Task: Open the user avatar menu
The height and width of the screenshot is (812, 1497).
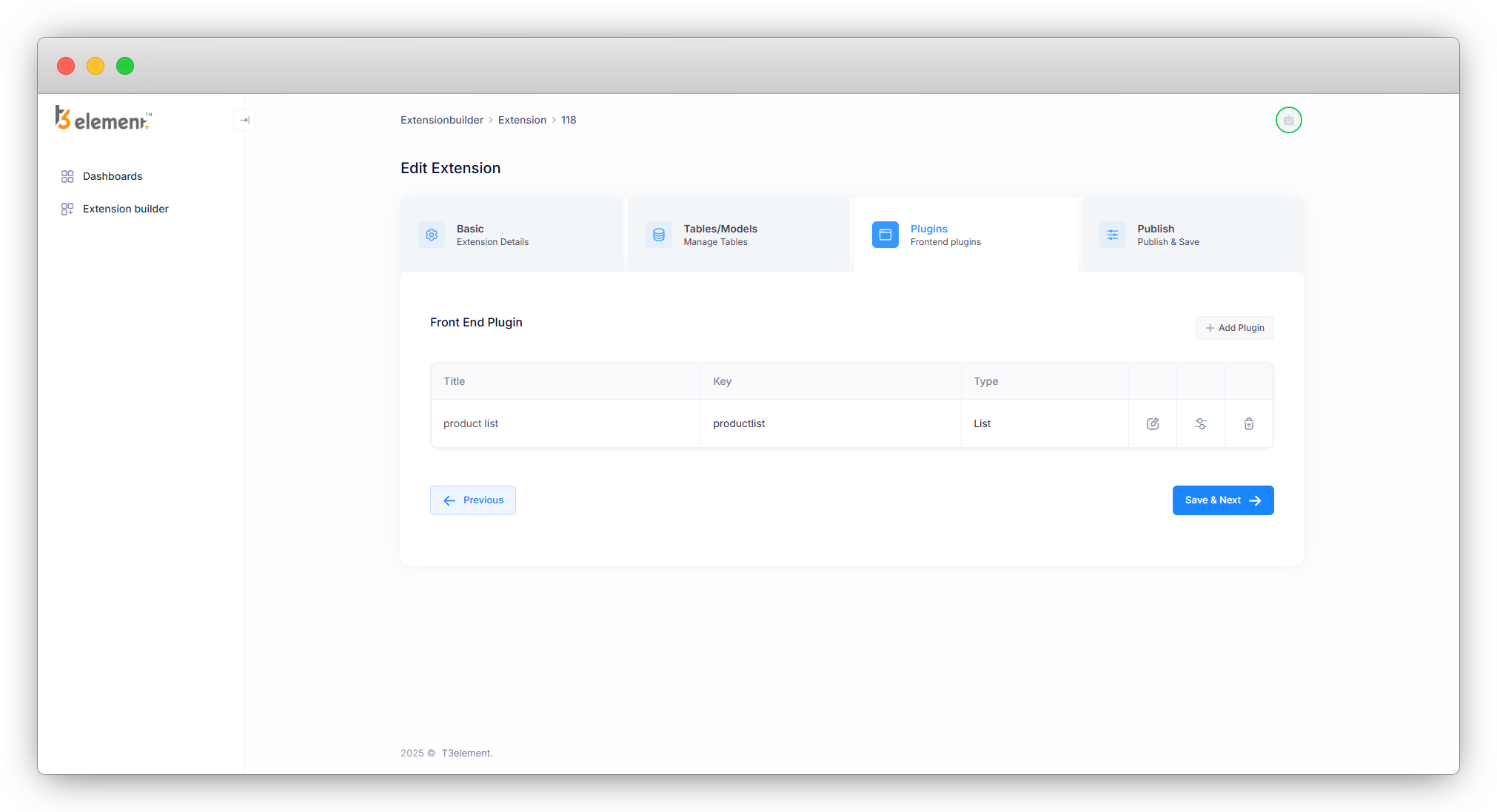Action: [1288, 120]
